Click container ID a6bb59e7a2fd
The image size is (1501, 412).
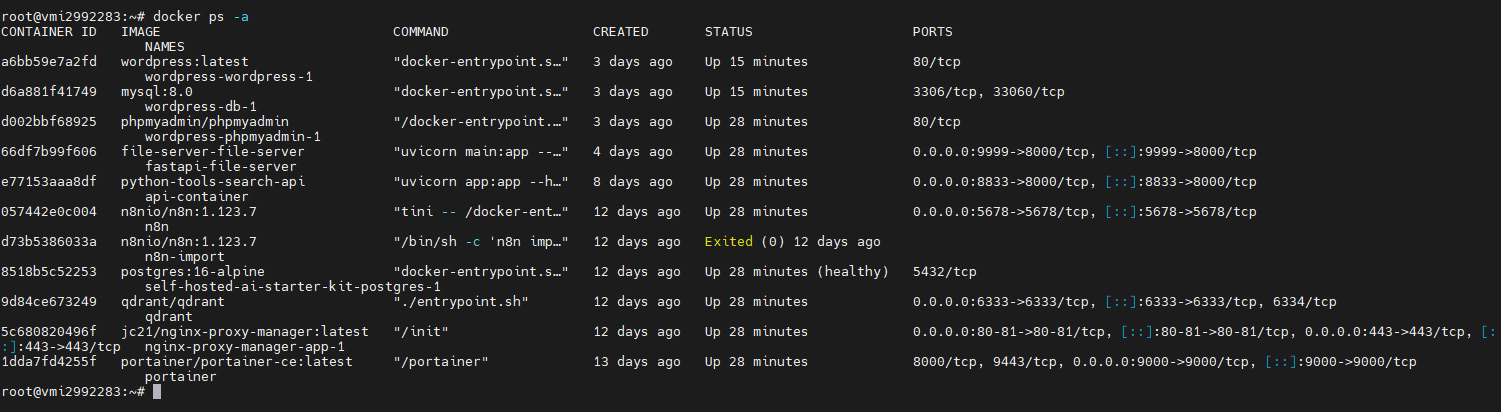point(49,62)
